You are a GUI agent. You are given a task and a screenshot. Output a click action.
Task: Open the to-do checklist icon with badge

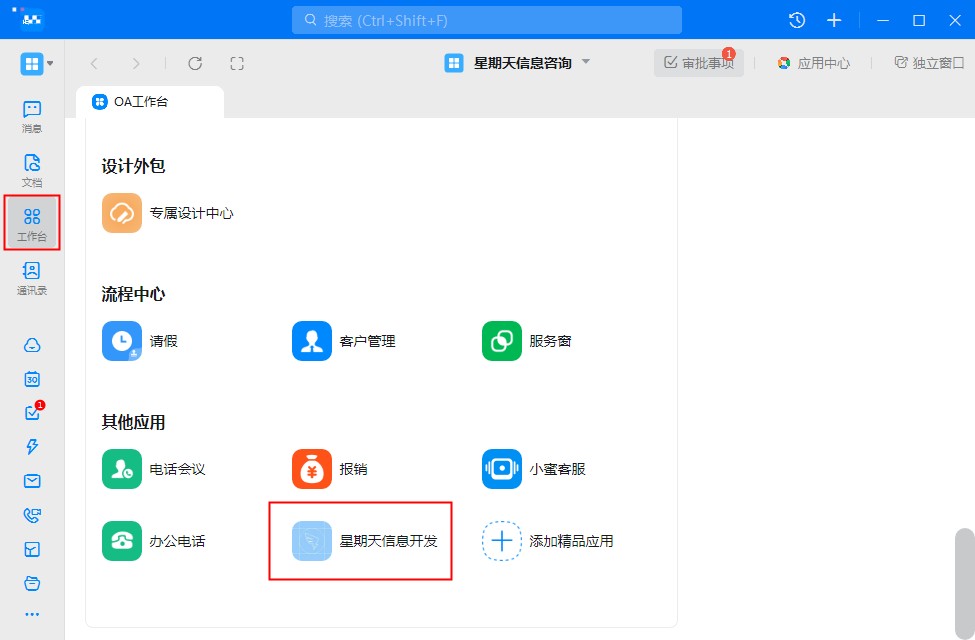32,413
